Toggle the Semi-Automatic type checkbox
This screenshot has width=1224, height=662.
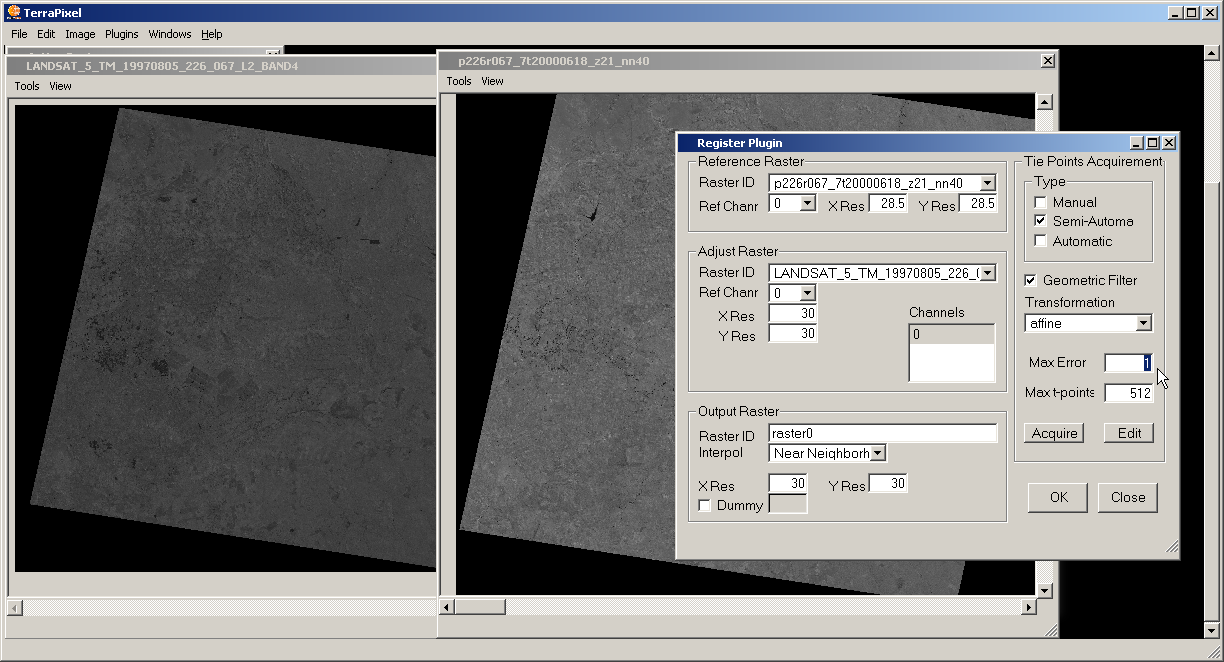pyautogui.click(x=1041, y=221)
